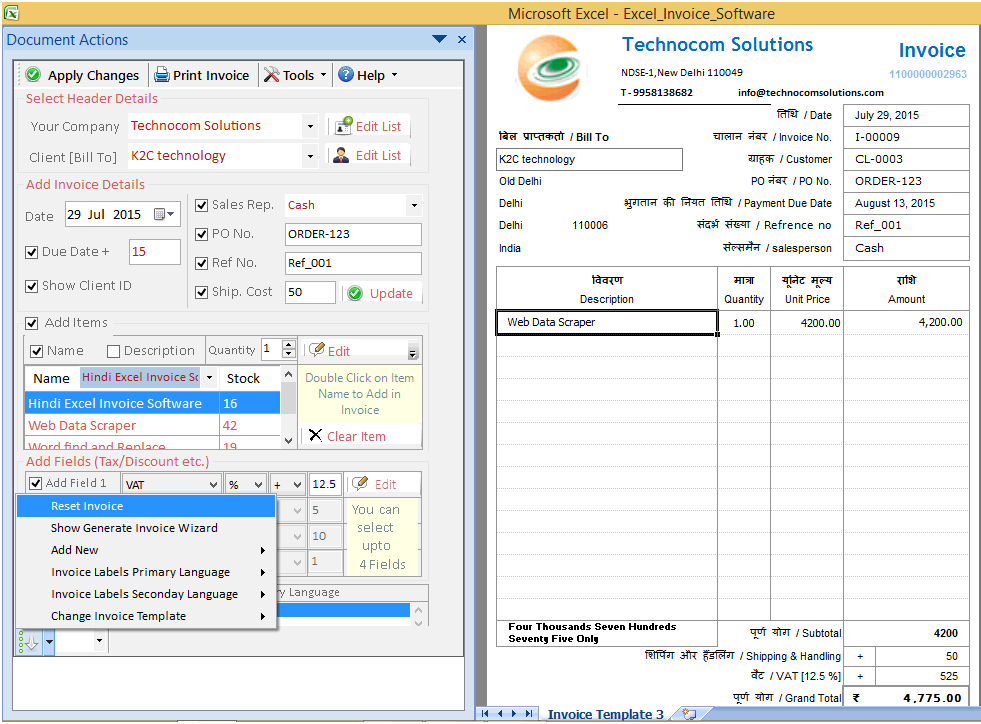Image resolution: width=981 pixels, height=724 pixels.
Task: Open the Client Bill To dropdown
Action: (308, 156)
